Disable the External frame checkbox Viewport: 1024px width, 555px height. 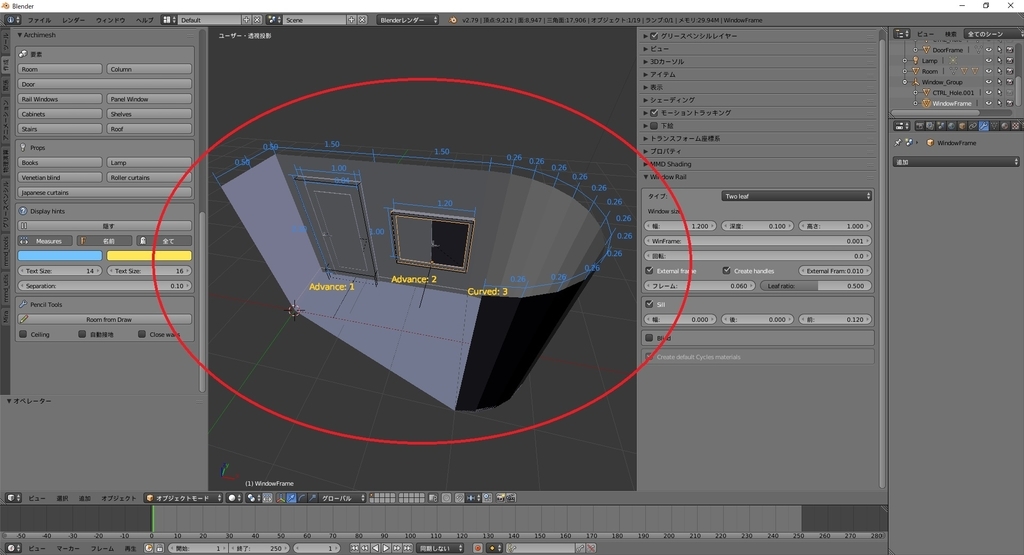click(x=649, y=270)
